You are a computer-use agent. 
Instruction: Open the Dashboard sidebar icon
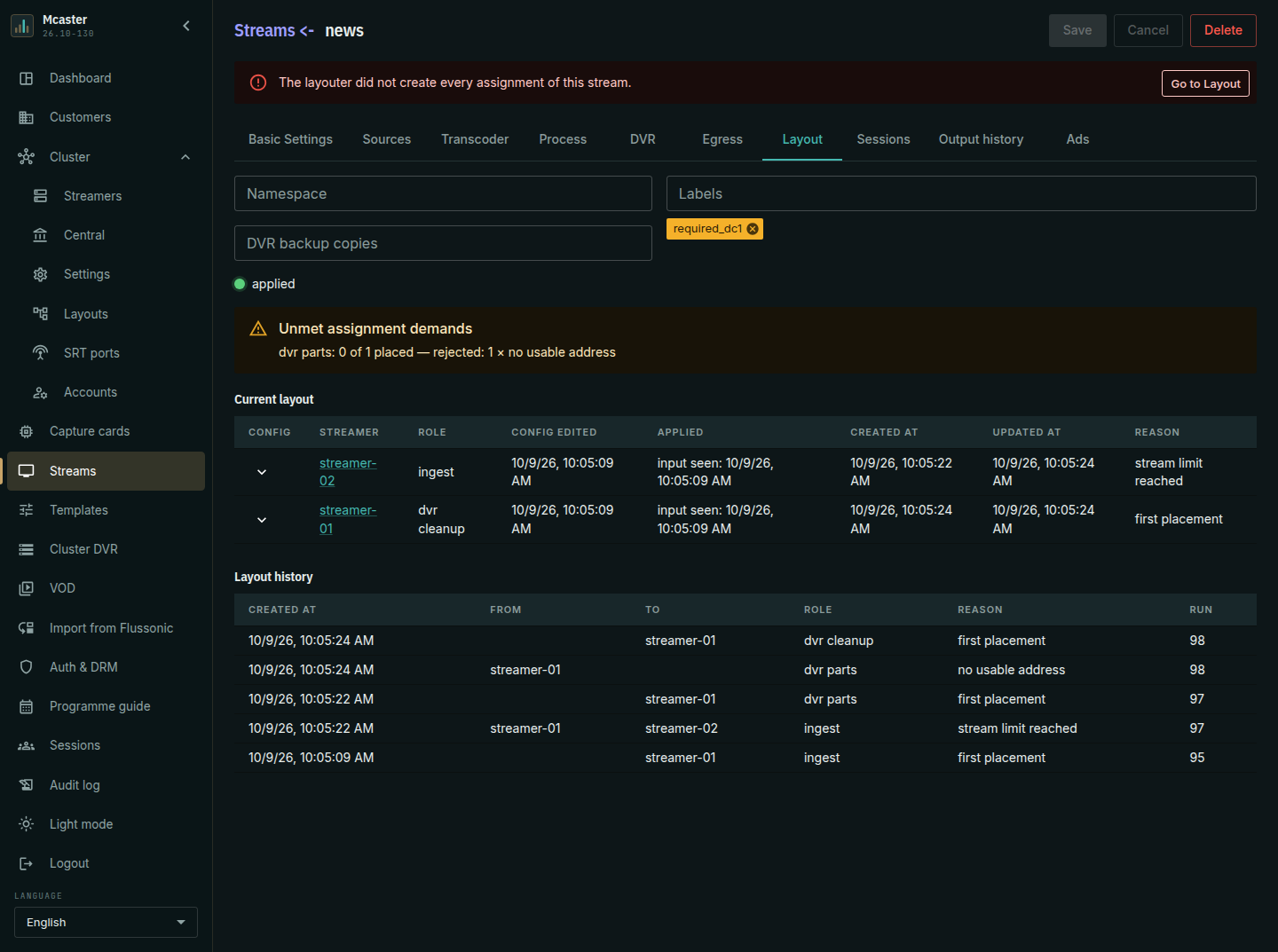tap(27, 78)
